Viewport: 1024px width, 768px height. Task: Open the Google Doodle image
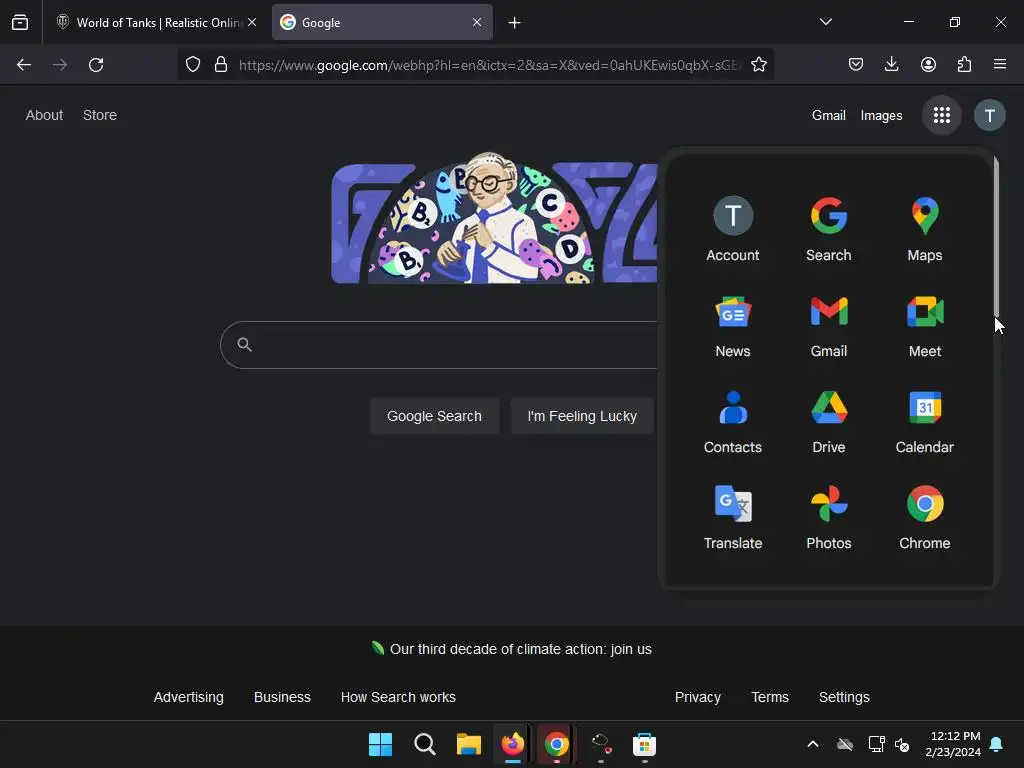[x=494, y=219]
